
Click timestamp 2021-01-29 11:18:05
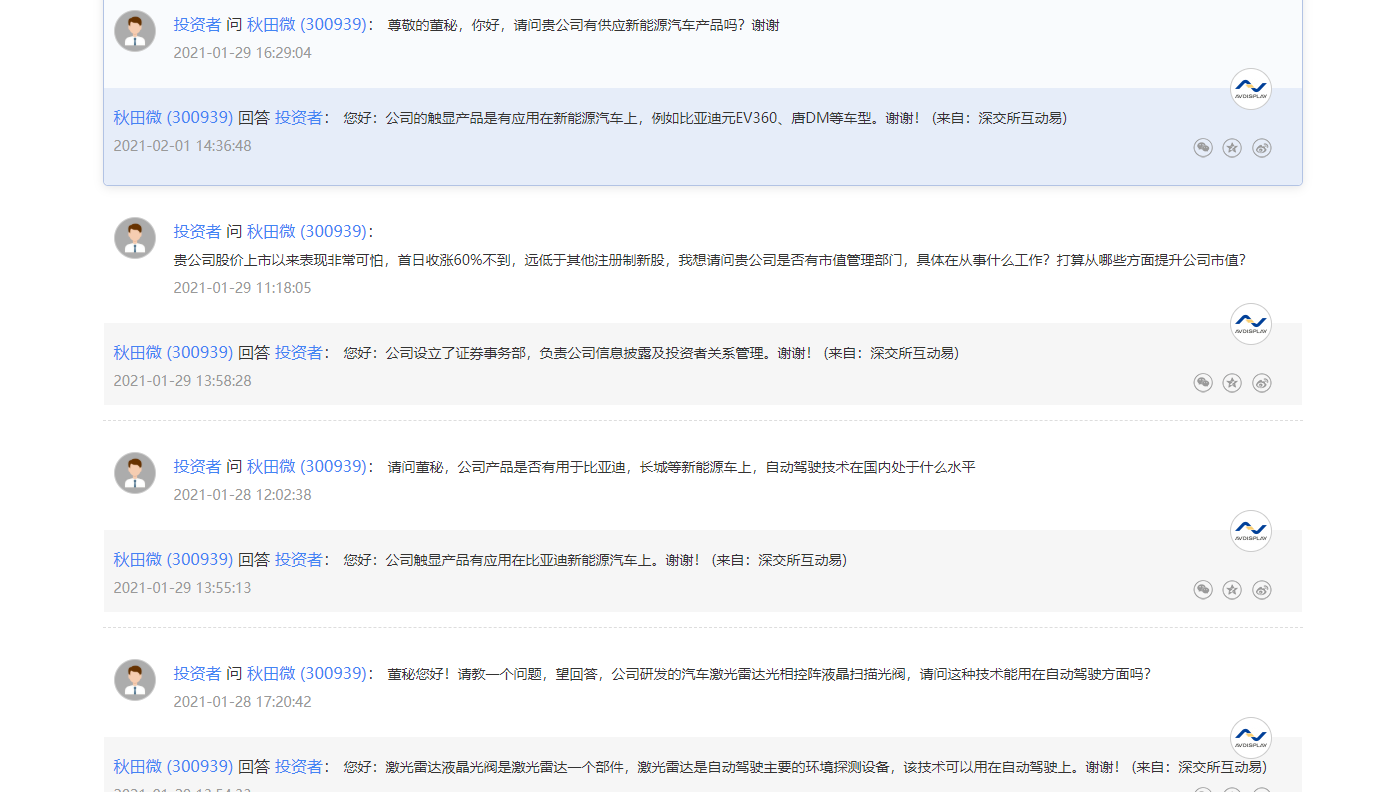(x=242, y=288)
